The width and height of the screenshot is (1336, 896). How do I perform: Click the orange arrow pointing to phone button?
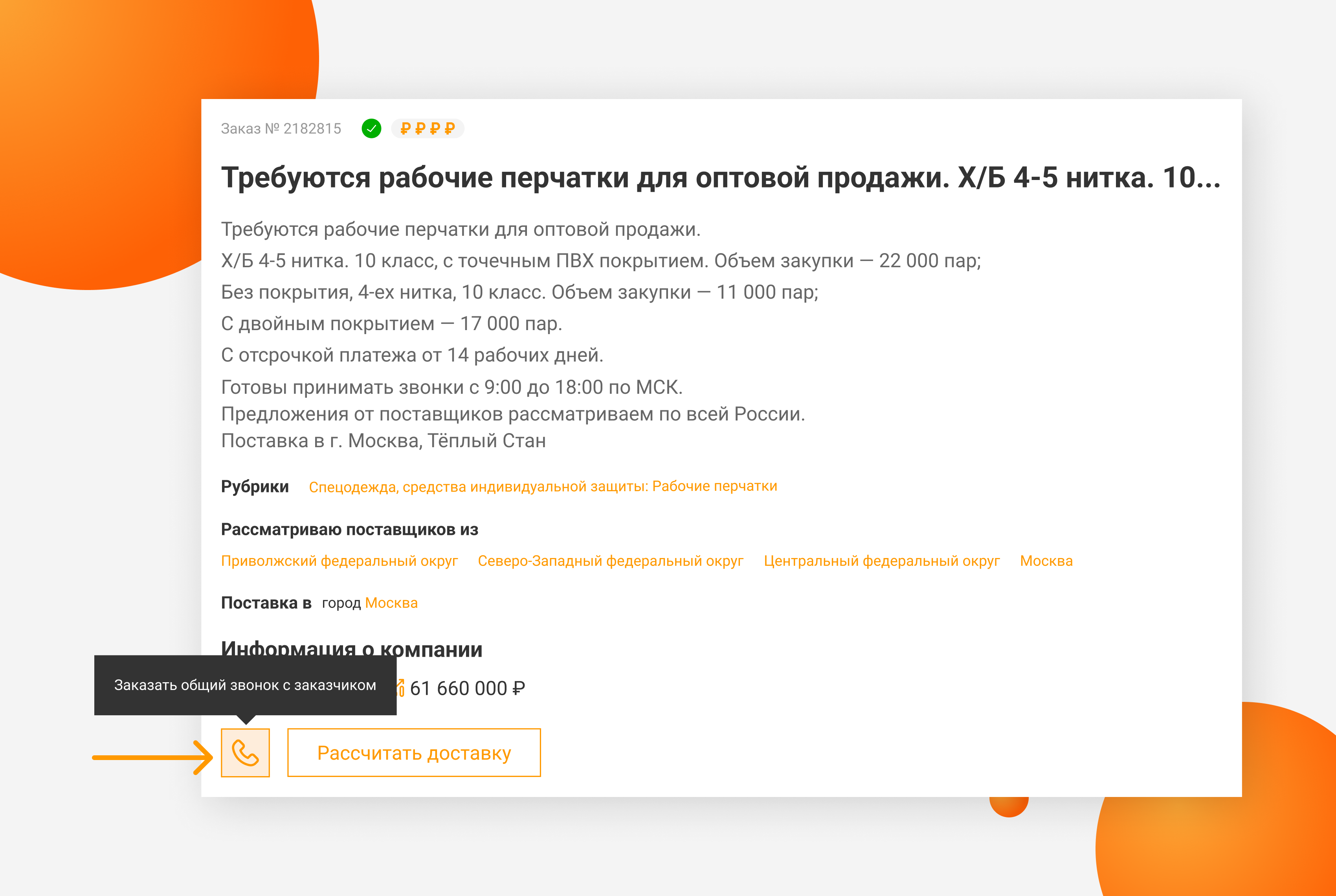(x=152, y=758)
